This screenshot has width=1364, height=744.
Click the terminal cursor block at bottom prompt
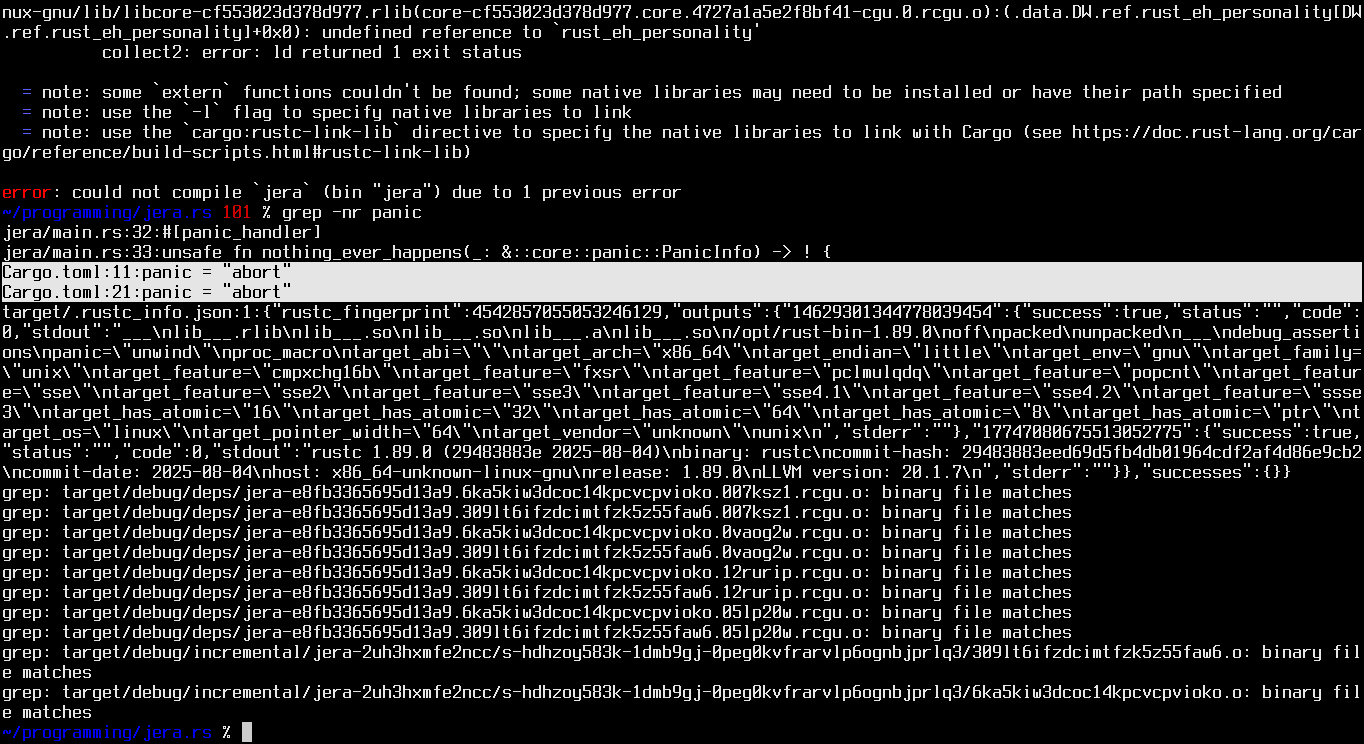pos(247,732)
